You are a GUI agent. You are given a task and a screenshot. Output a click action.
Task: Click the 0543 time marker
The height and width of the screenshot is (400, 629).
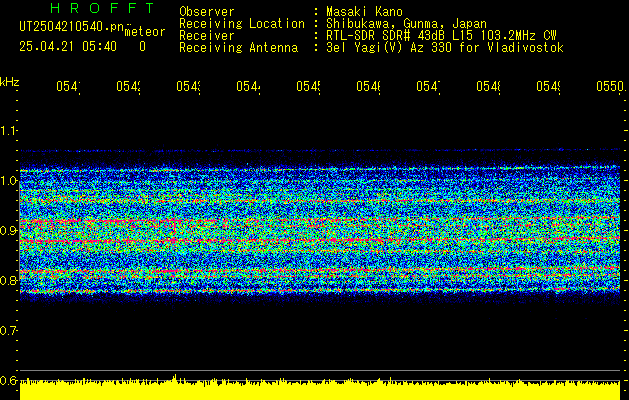(x=189, y=87)
